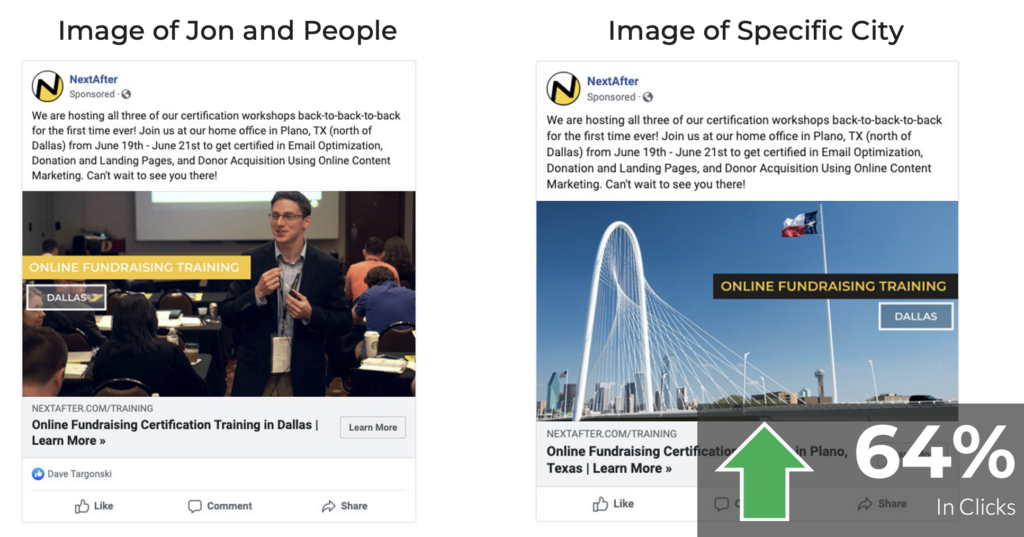Click the NextAfter logo in right ad
The height and width of the screenshot is (537, 1024).
563,88
